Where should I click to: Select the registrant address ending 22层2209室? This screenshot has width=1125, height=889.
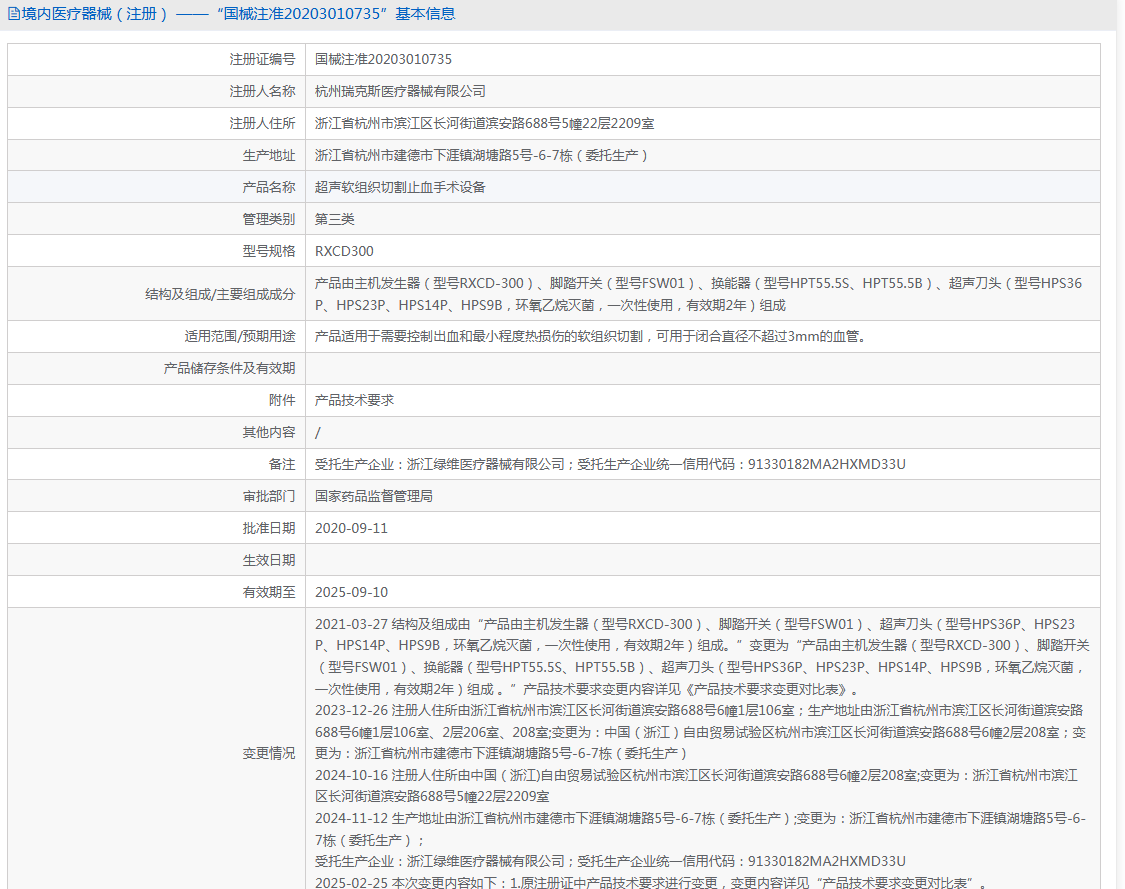(x=484, y=123)
